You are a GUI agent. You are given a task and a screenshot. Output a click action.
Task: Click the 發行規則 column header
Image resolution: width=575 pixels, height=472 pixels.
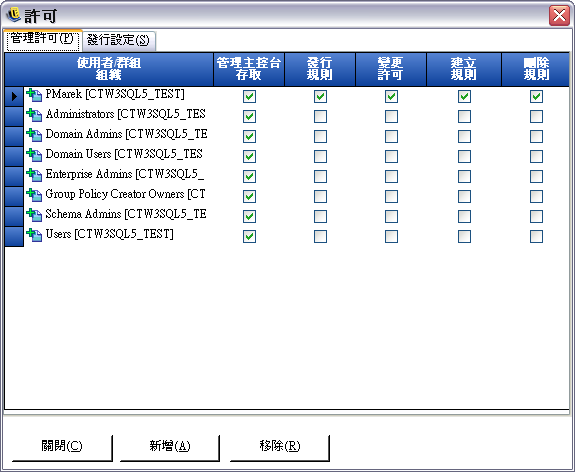point(319,69)
